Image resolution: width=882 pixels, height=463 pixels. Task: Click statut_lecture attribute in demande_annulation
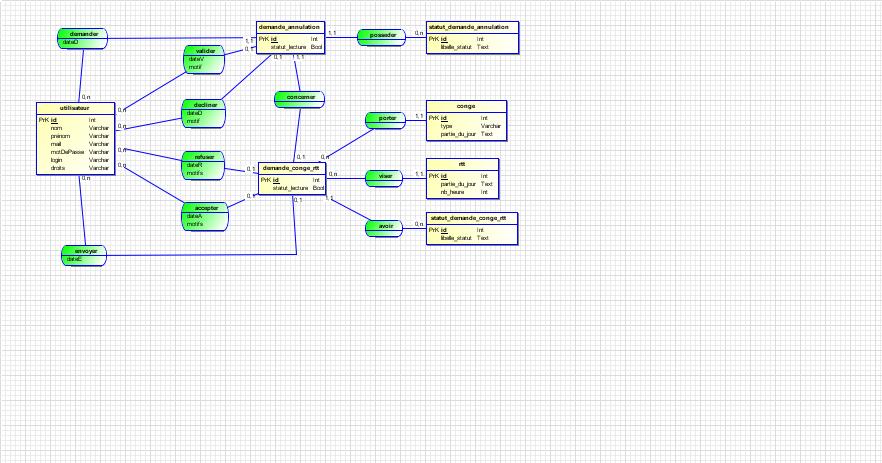(x=291, y=47)
